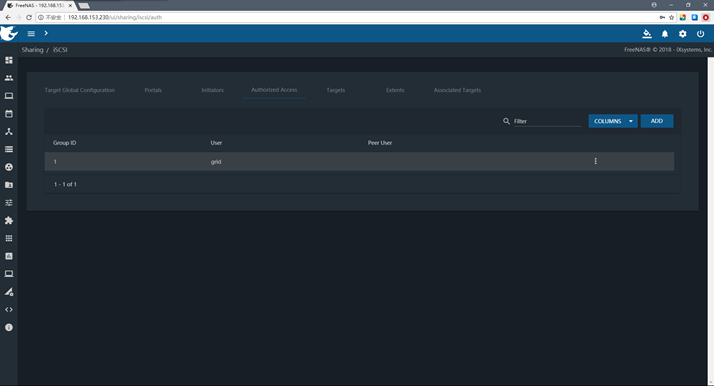Bookmark the page with the star icon
Screen dimensions: 714x386
pyautogui.click(x=672, y=17)
